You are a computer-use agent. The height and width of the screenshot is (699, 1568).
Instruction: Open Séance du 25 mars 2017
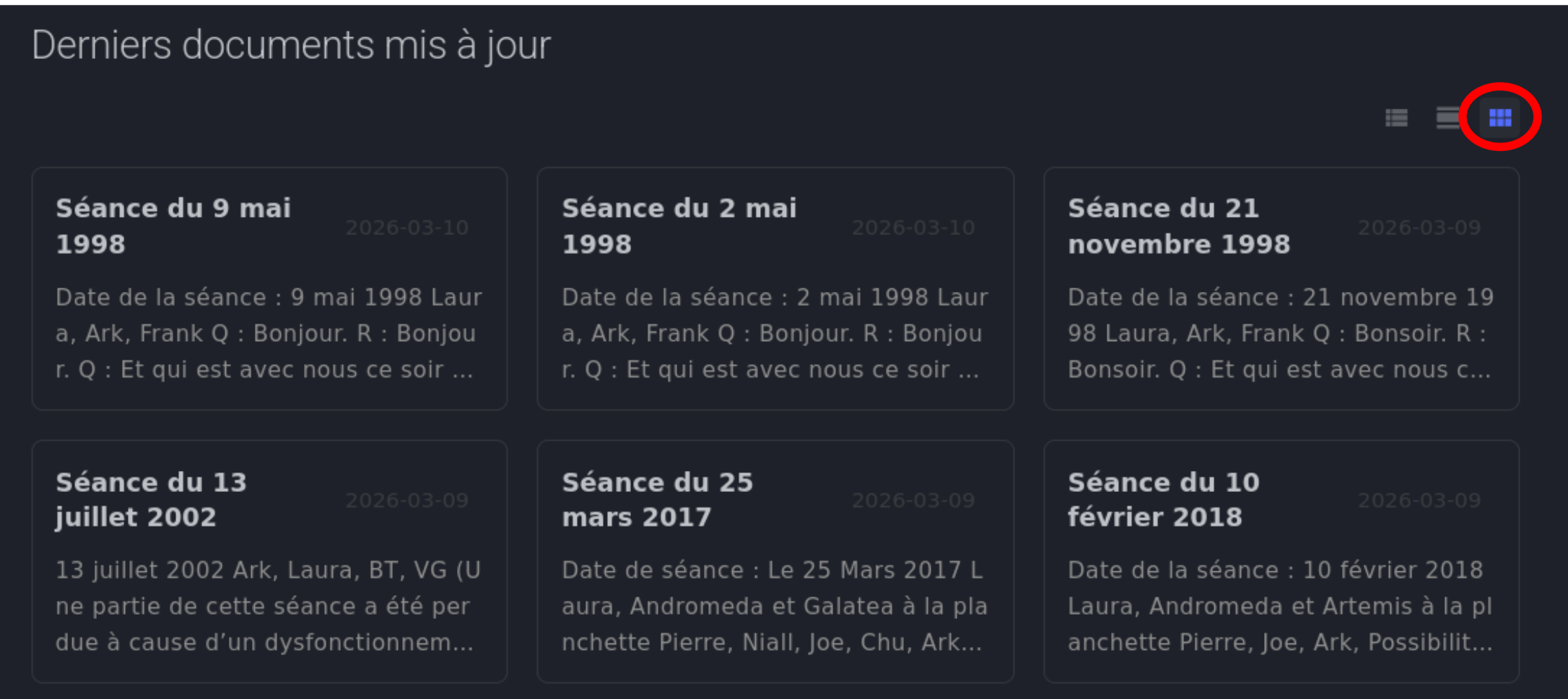tap(657, 500)
